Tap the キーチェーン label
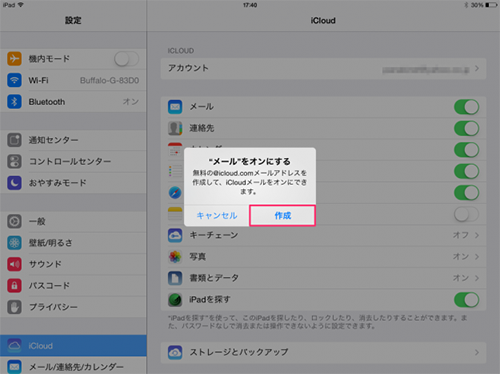500x374 pixels. [x=214, y=235]
